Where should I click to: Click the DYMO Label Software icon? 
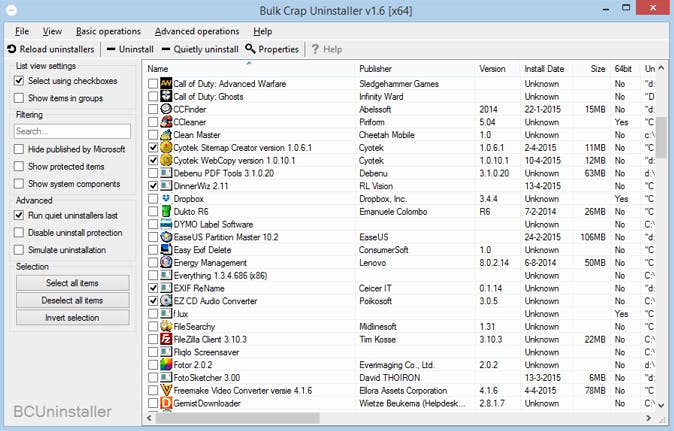point(166,224)
